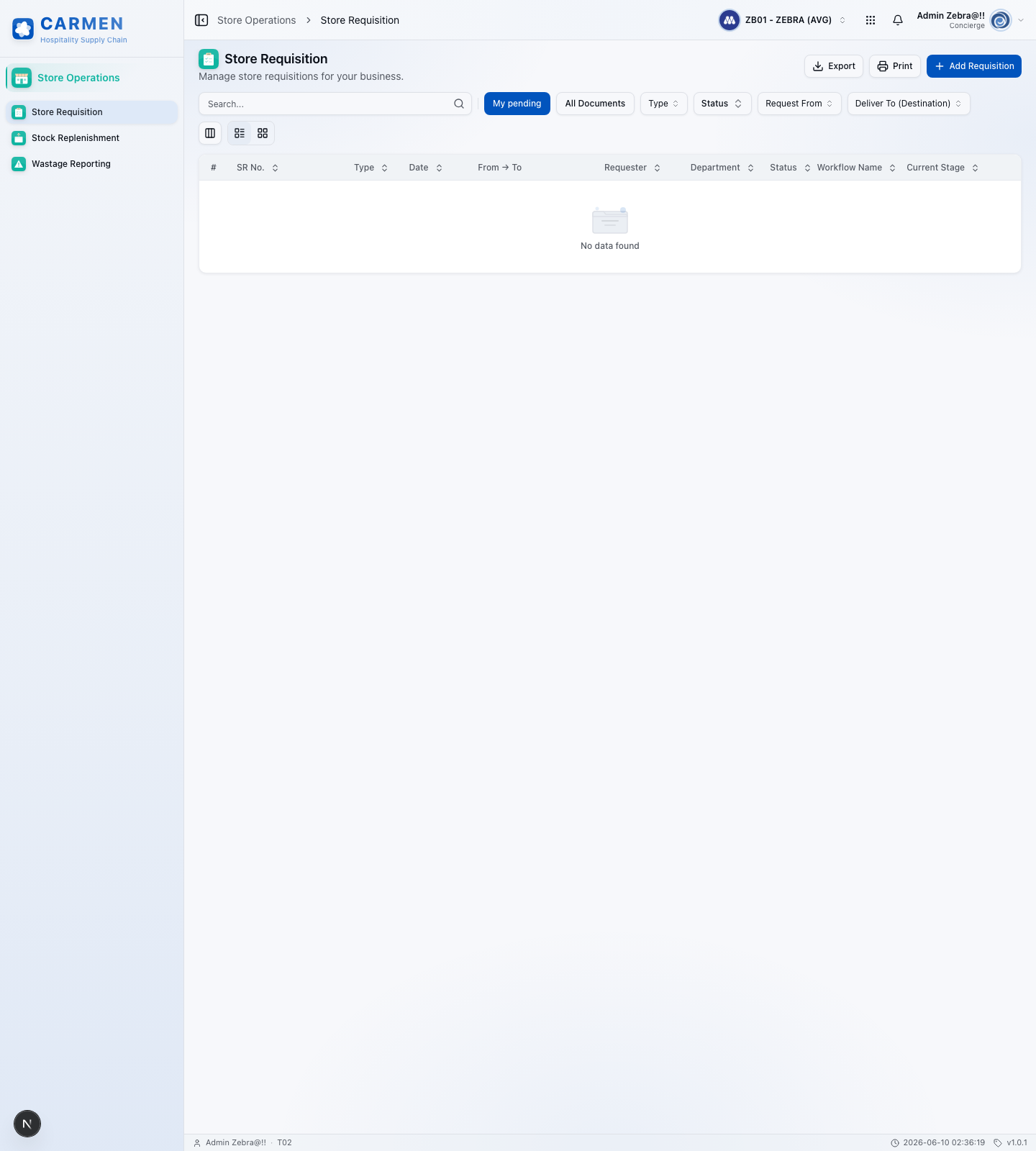
Task: Click the 'v1.0.1' version label
Action: (x=1017, y=1142)
